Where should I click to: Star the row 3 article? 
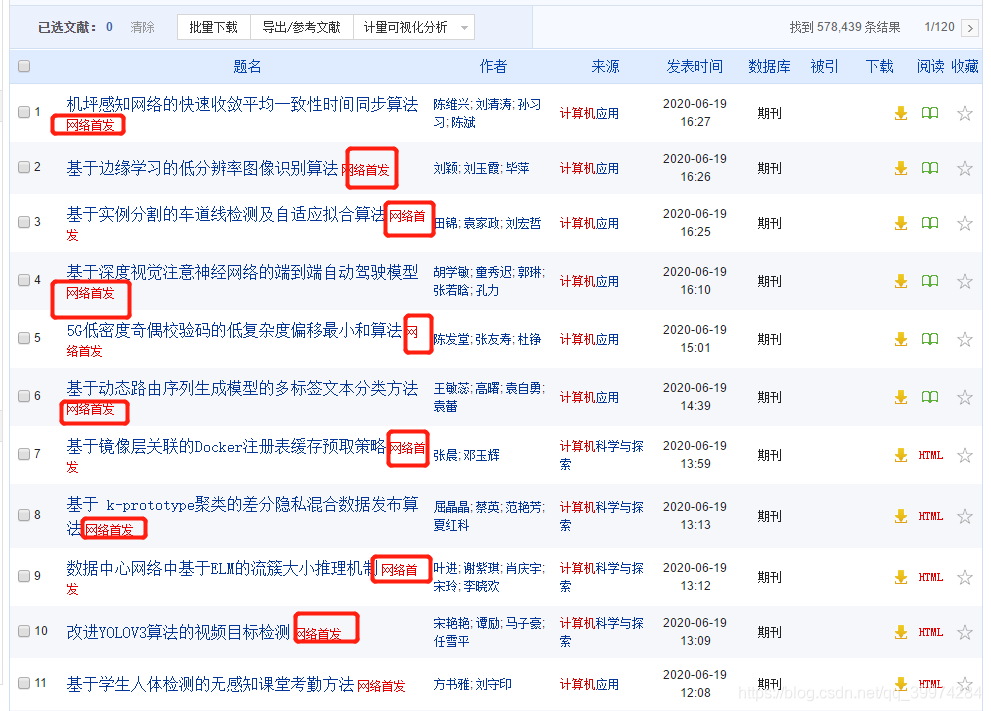click(x=964, y=223)
